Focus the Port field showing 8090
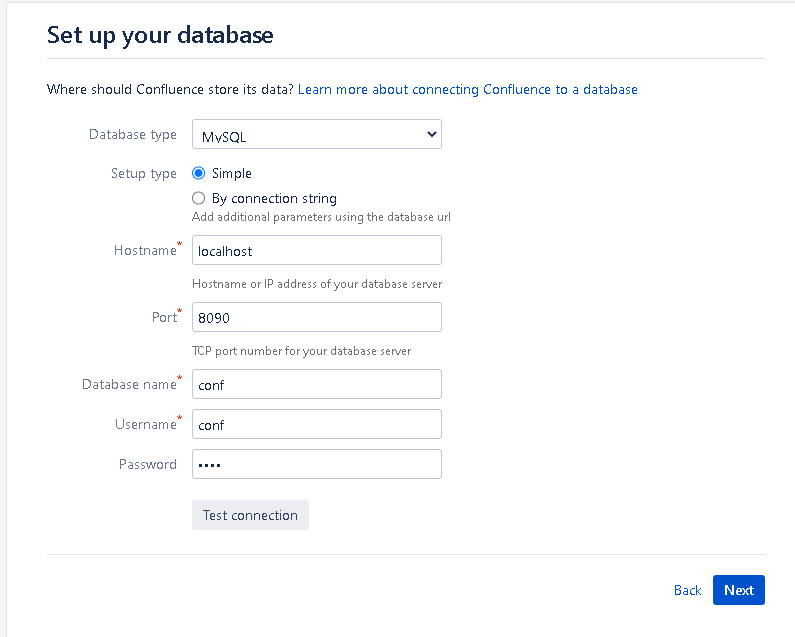Image resolution: width=795 pixels, height=637 pixels. [316, 317]
